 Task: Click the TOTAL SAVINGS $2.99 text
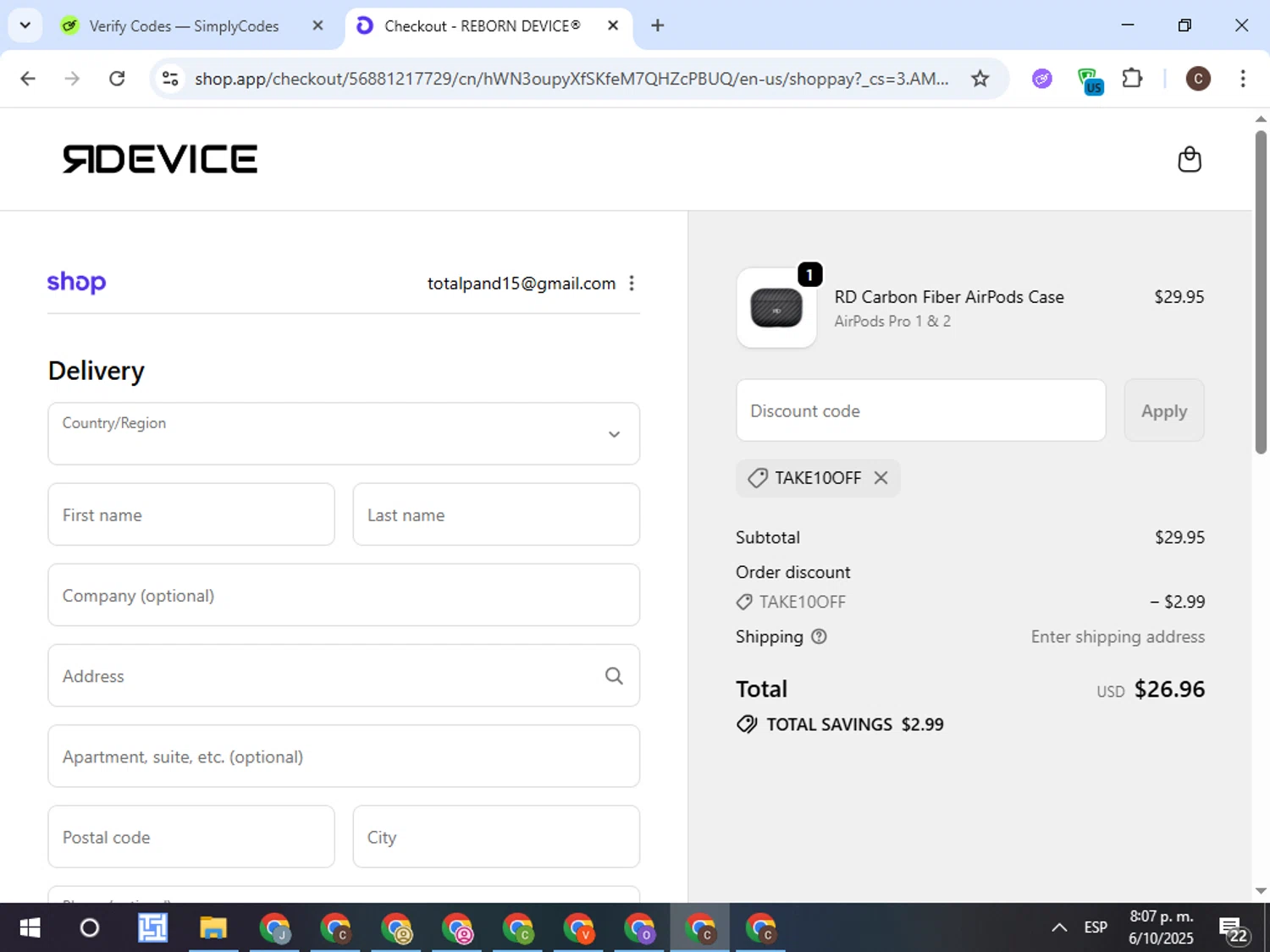(855, 724)
